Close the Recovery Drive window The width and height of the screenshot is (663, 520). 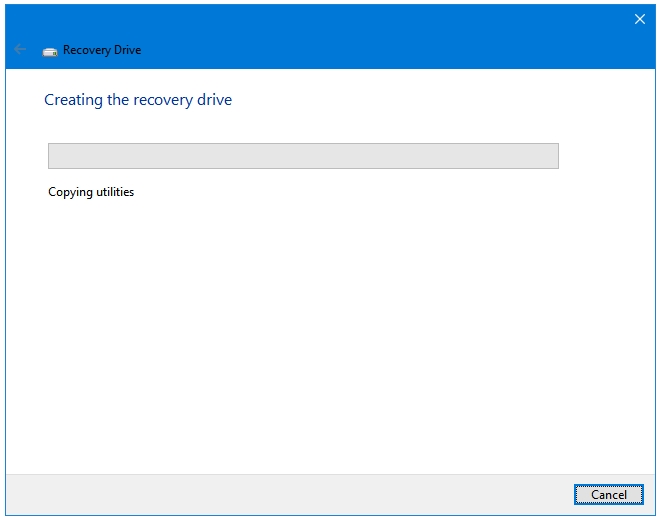[639, 19]
